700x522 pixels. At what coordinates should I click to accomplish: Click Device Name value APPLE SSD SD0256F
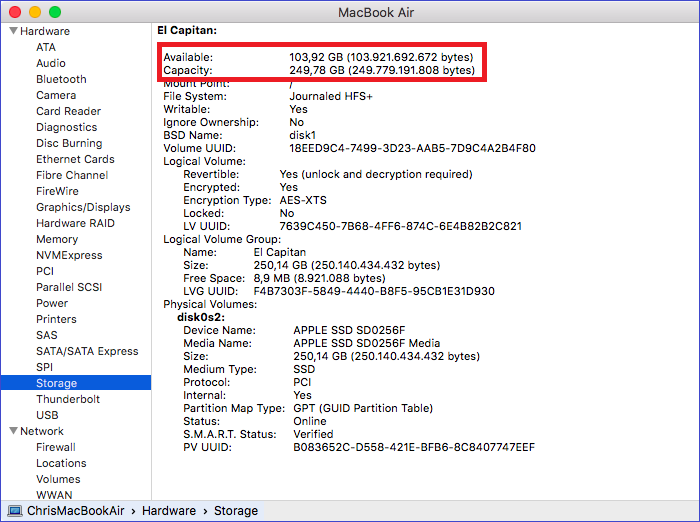[349, 330]
